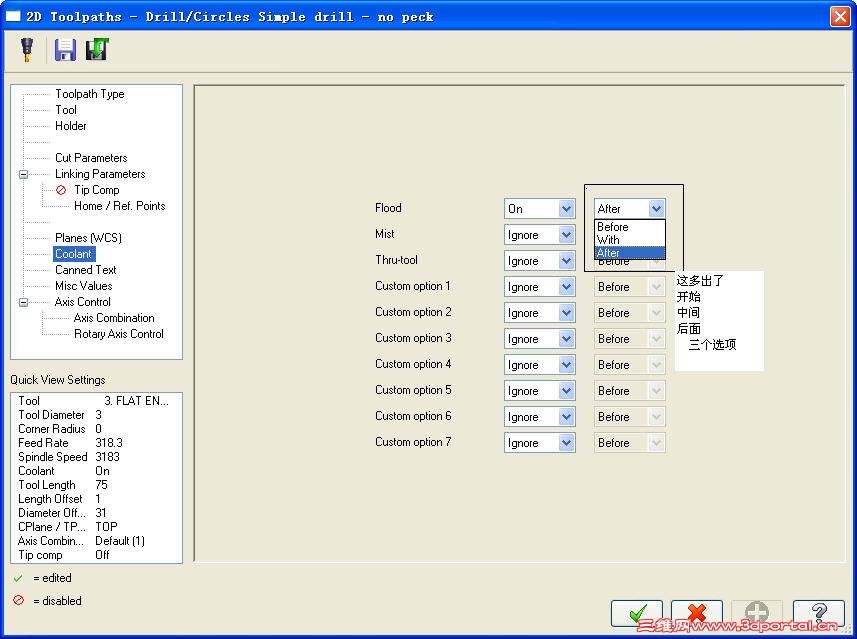Click the Feed Rate 318.3 quick view value
857x639 pixels.
(109, 443)
